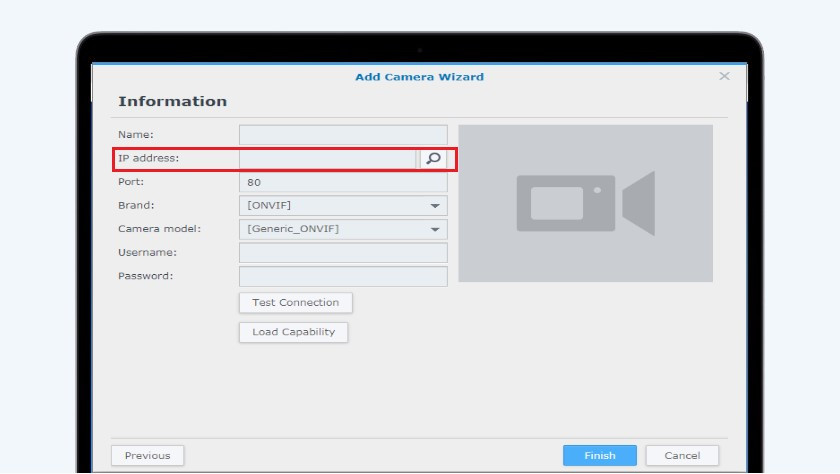Click the Information section heading

point(172,102)
